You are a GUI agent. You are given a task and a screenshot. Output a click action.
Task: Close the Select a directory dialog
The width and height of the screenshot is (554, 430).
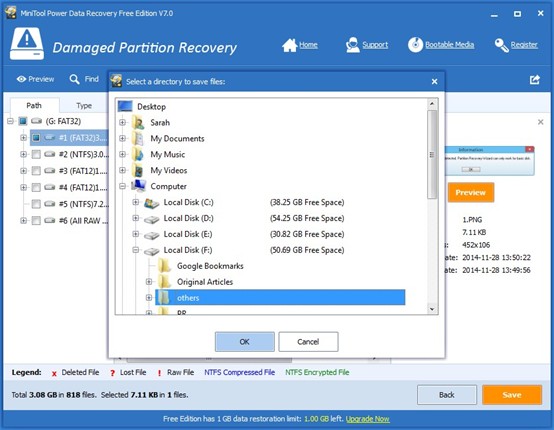click(435, 82)
